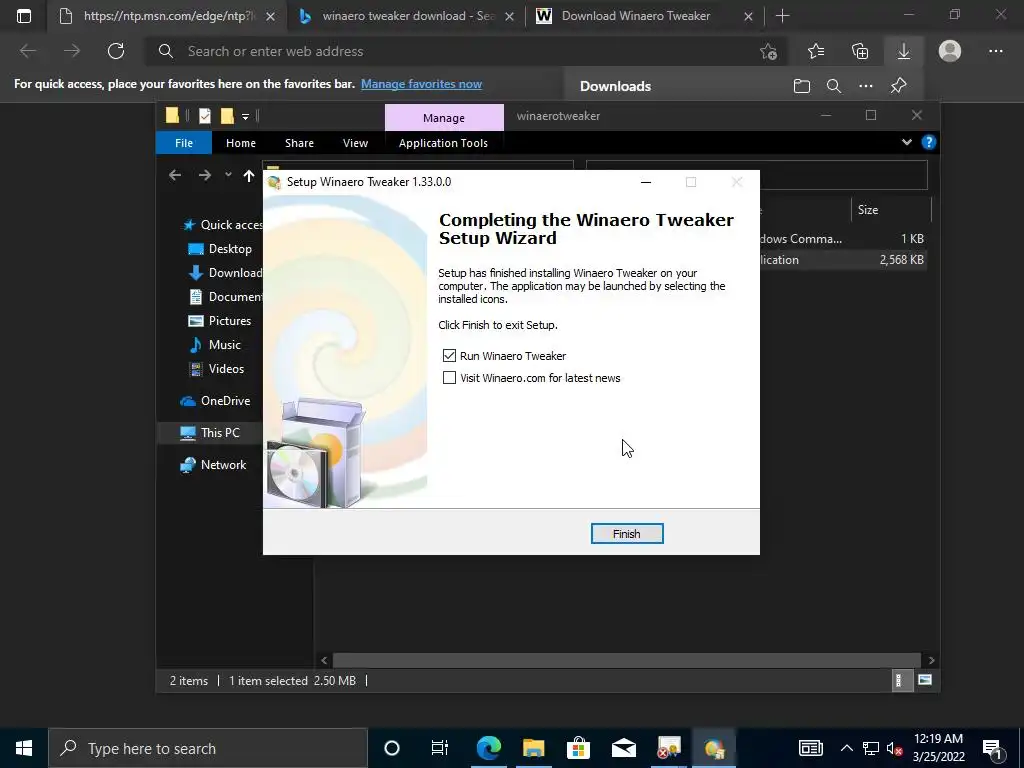Open Music folder in navigation pane
Viewport: 1024px width, 768px height.
[215, 345]
